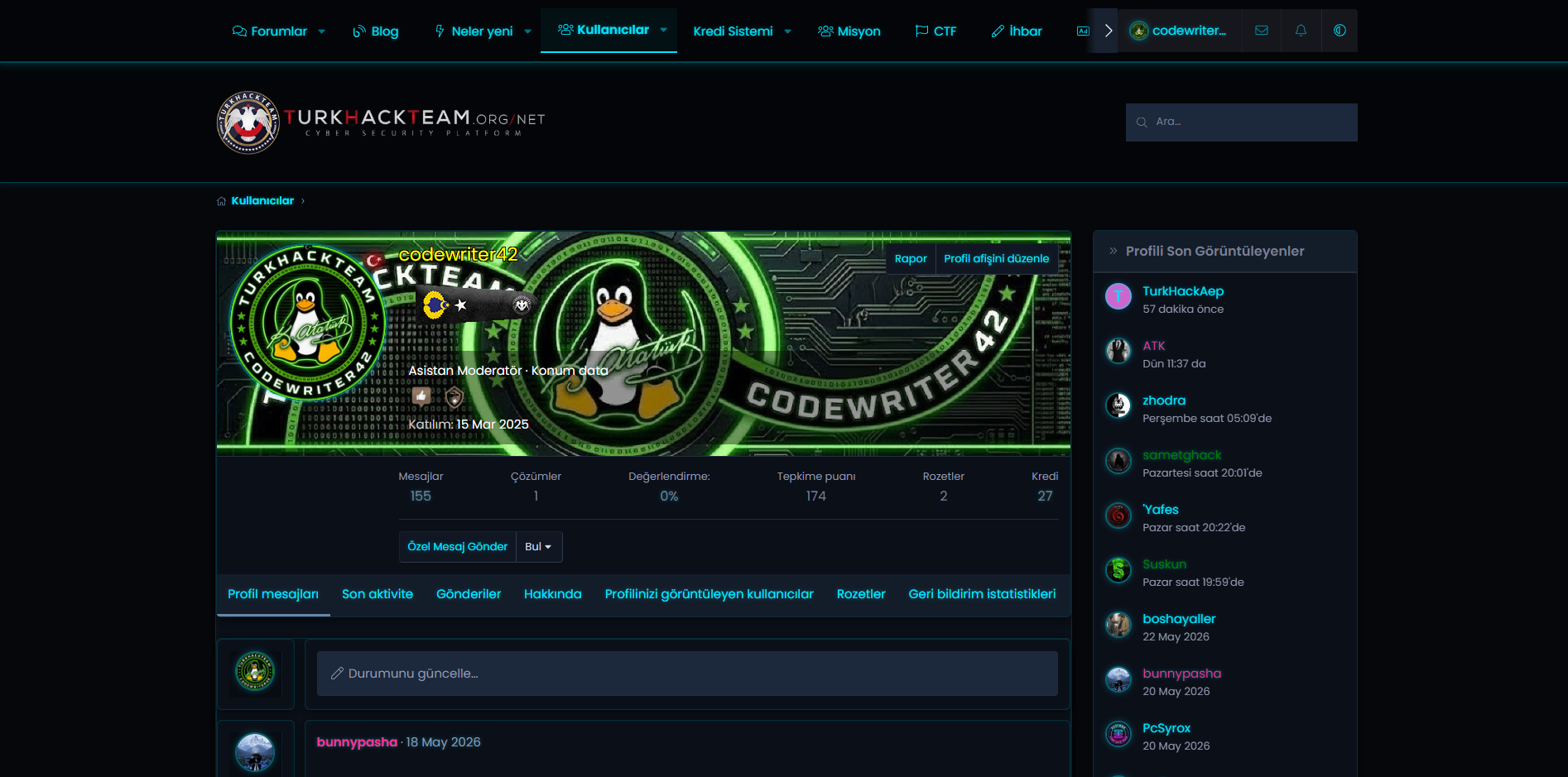Click the Kredi value 27

point(1046,496)
